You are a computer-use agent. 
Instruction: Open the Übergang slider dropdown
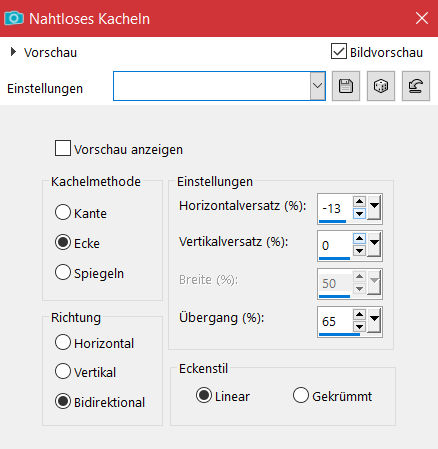[374, 320]
